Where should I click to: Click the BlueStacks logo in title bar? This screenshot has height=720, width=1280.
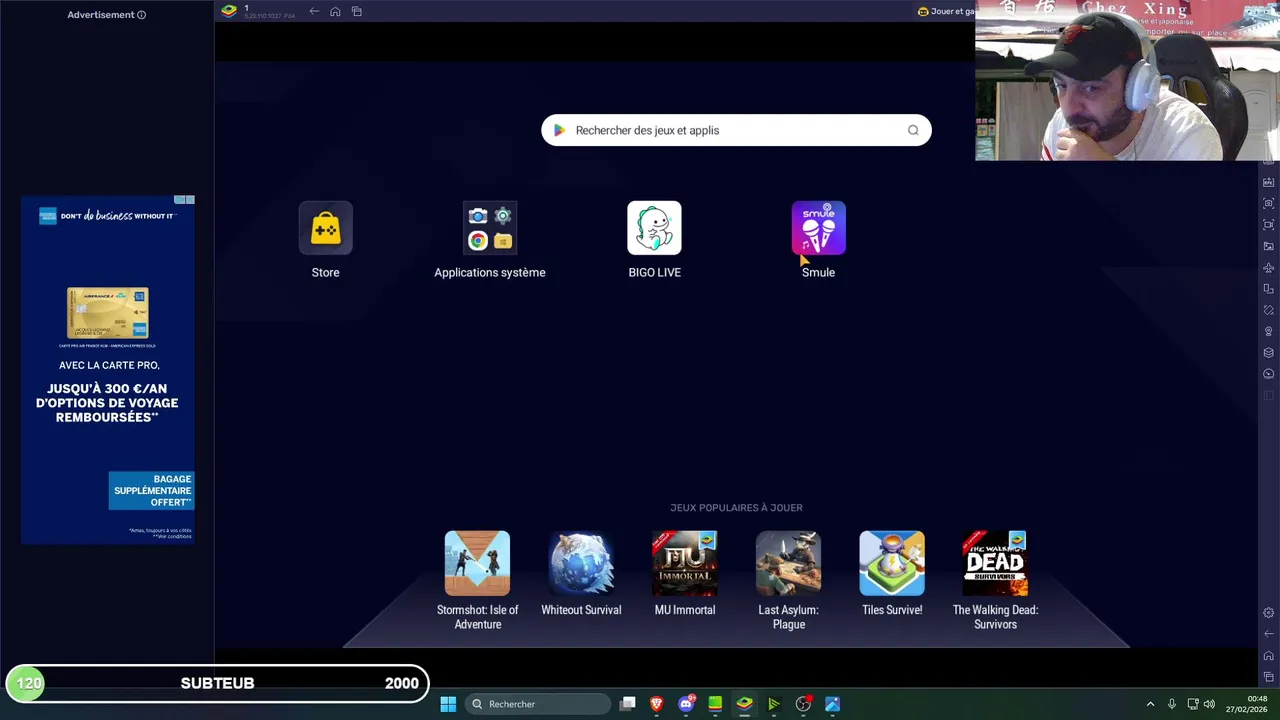(229, 11)
